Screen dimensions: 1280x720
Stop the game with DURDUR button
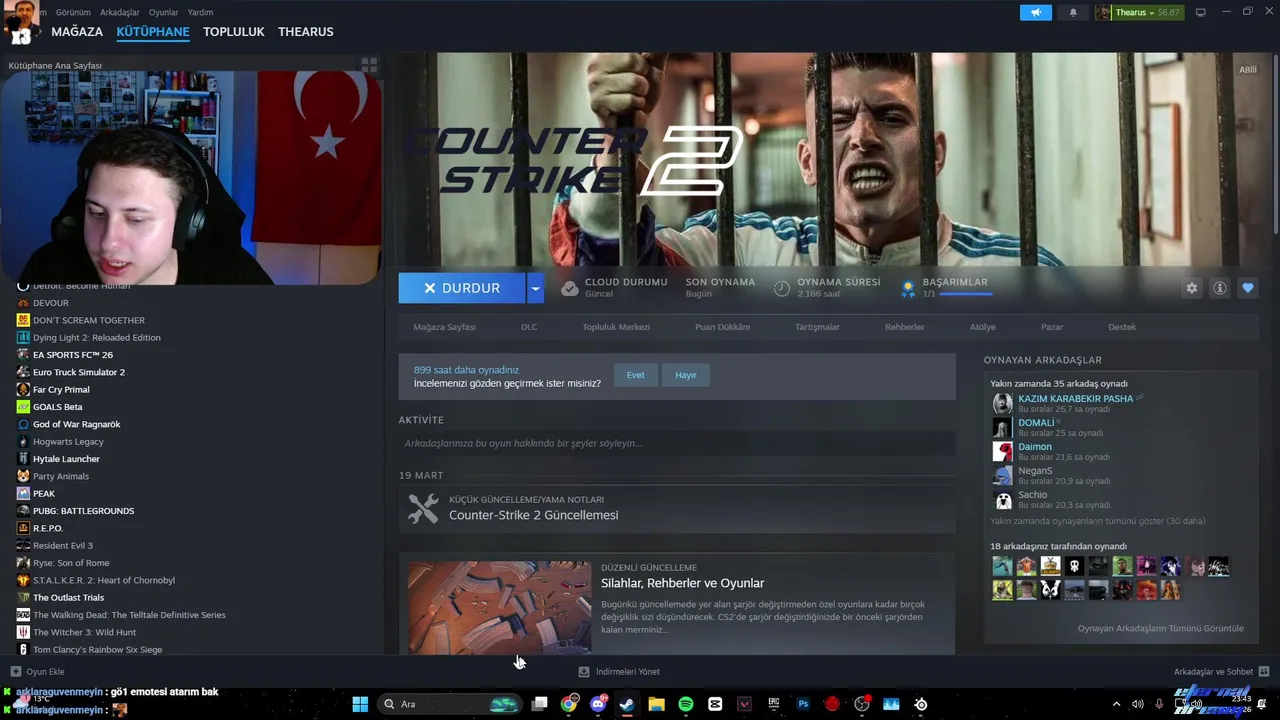[462, 288]
